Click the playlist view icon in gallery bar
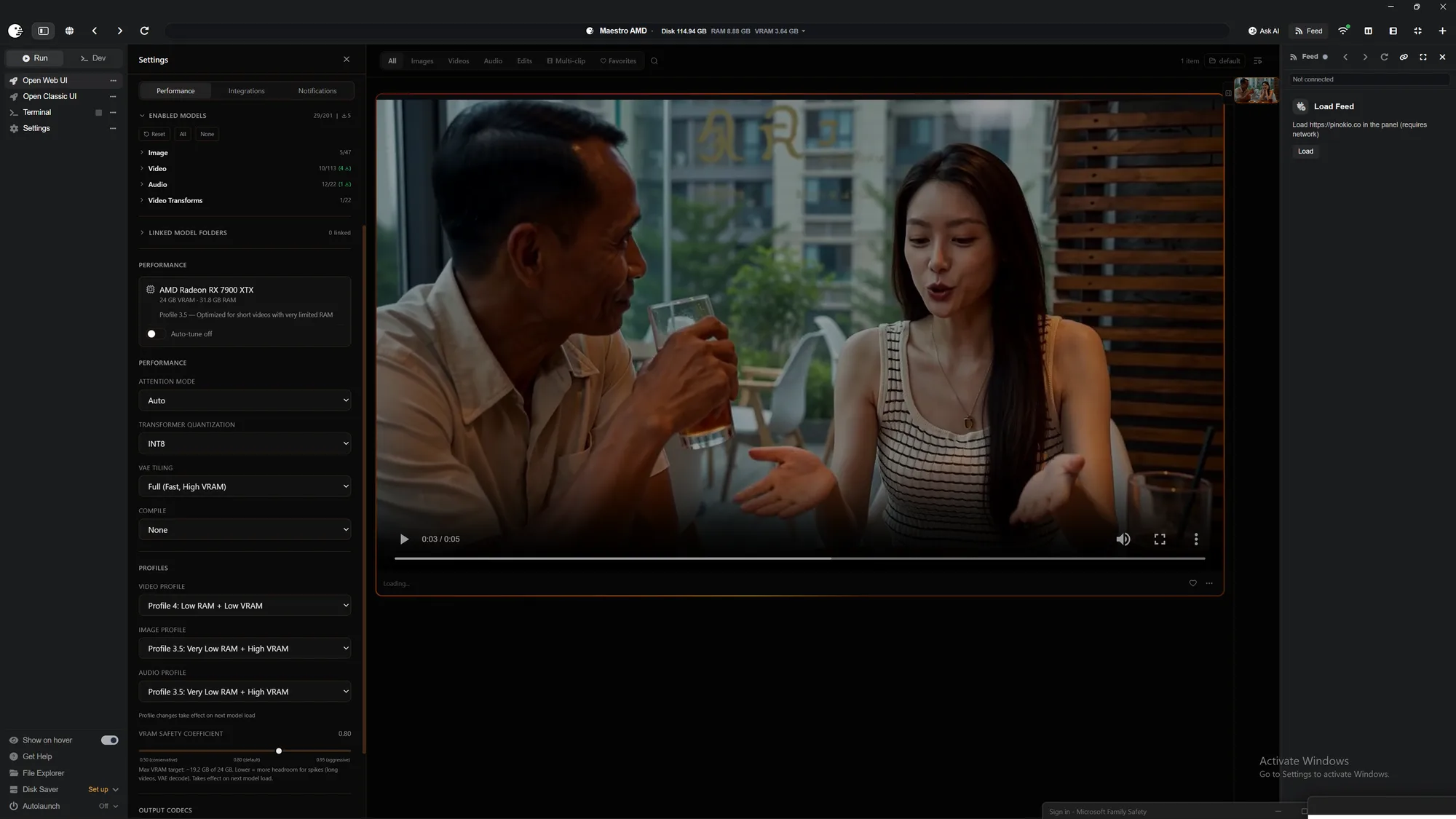 coord(1257,61)
